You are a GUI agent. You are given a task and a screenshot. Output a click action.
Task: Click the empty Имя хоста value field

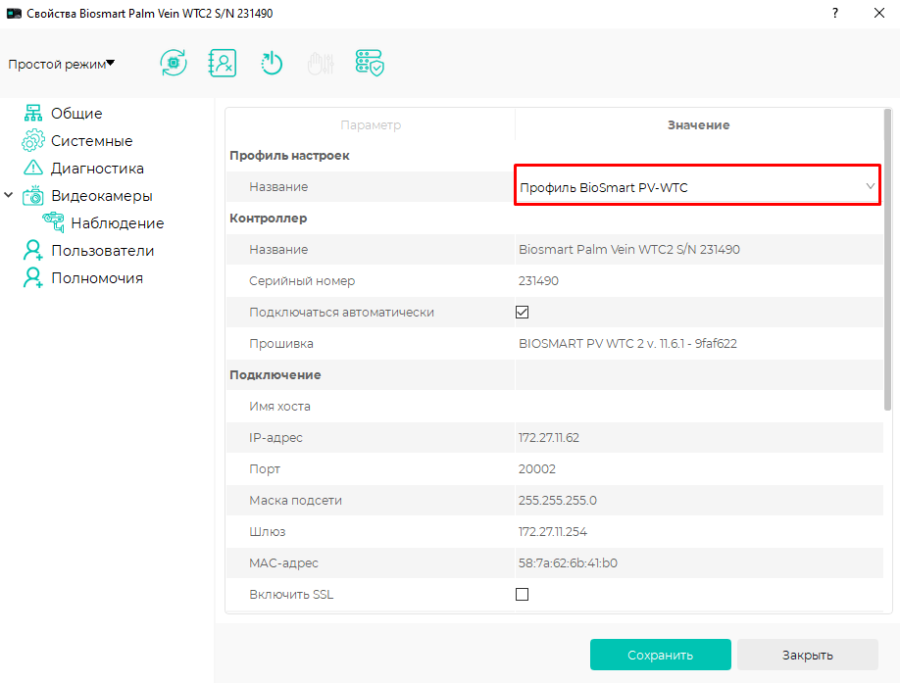tap(699, 406)
